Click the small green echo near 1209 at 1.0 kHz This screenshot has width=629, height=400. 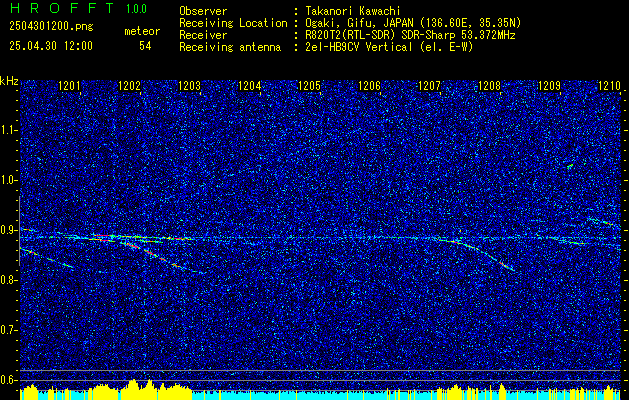[x=570, y=166]
